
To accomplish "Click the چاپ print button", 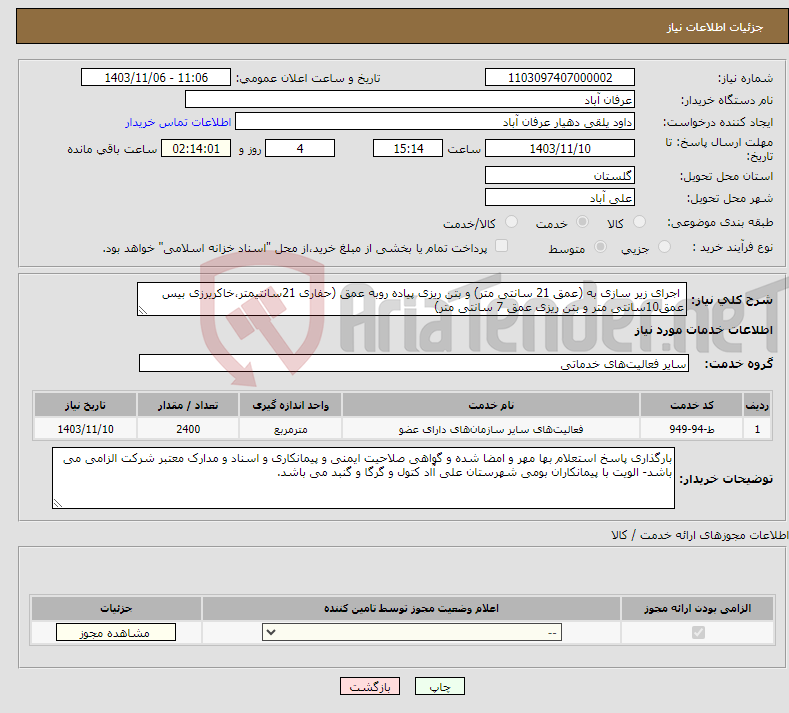I will pyautogui.click(x=440, y=686).
